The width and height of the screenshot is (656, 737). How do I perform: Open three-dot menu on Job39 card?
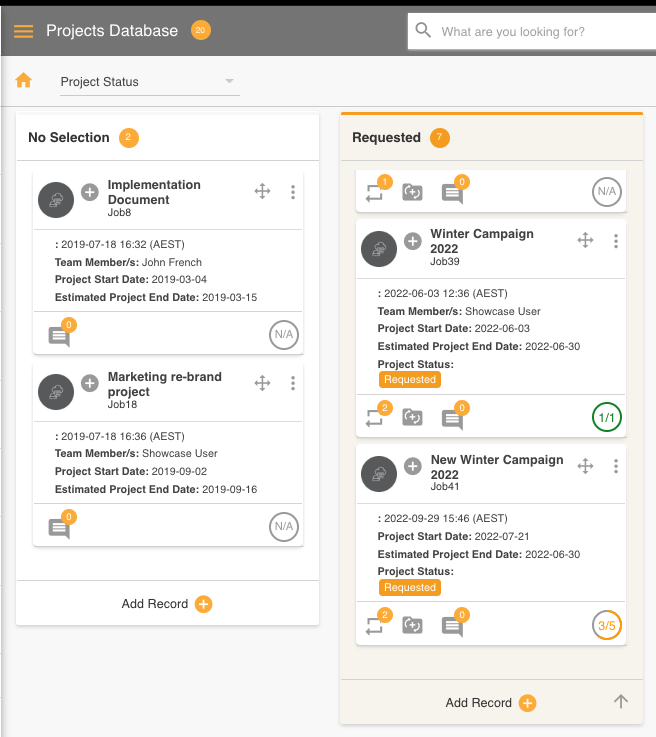click(x=616, y=241)
